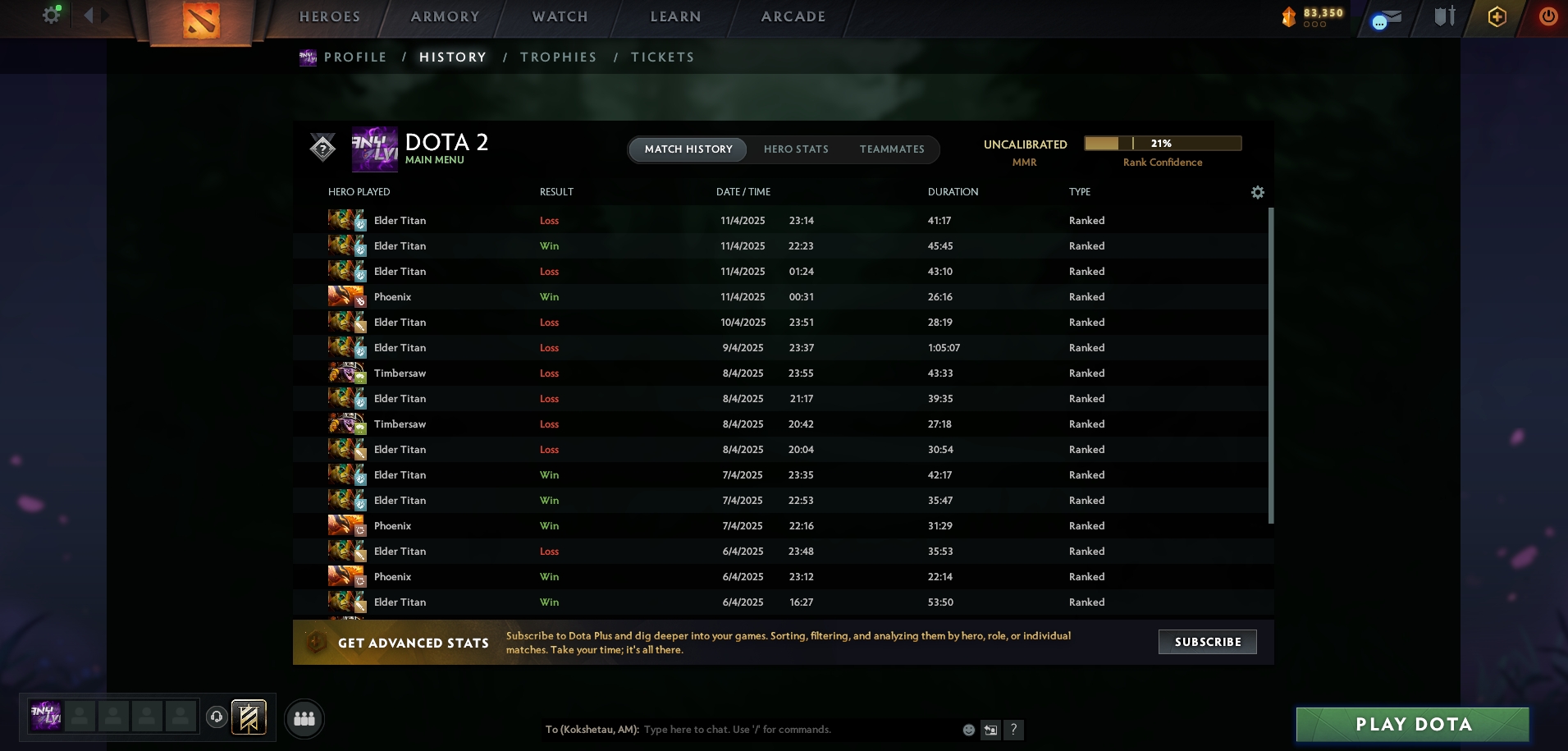Click the GET ADVANCED STATS banner title
This screenshot has width=1568, height=751.
414,643
